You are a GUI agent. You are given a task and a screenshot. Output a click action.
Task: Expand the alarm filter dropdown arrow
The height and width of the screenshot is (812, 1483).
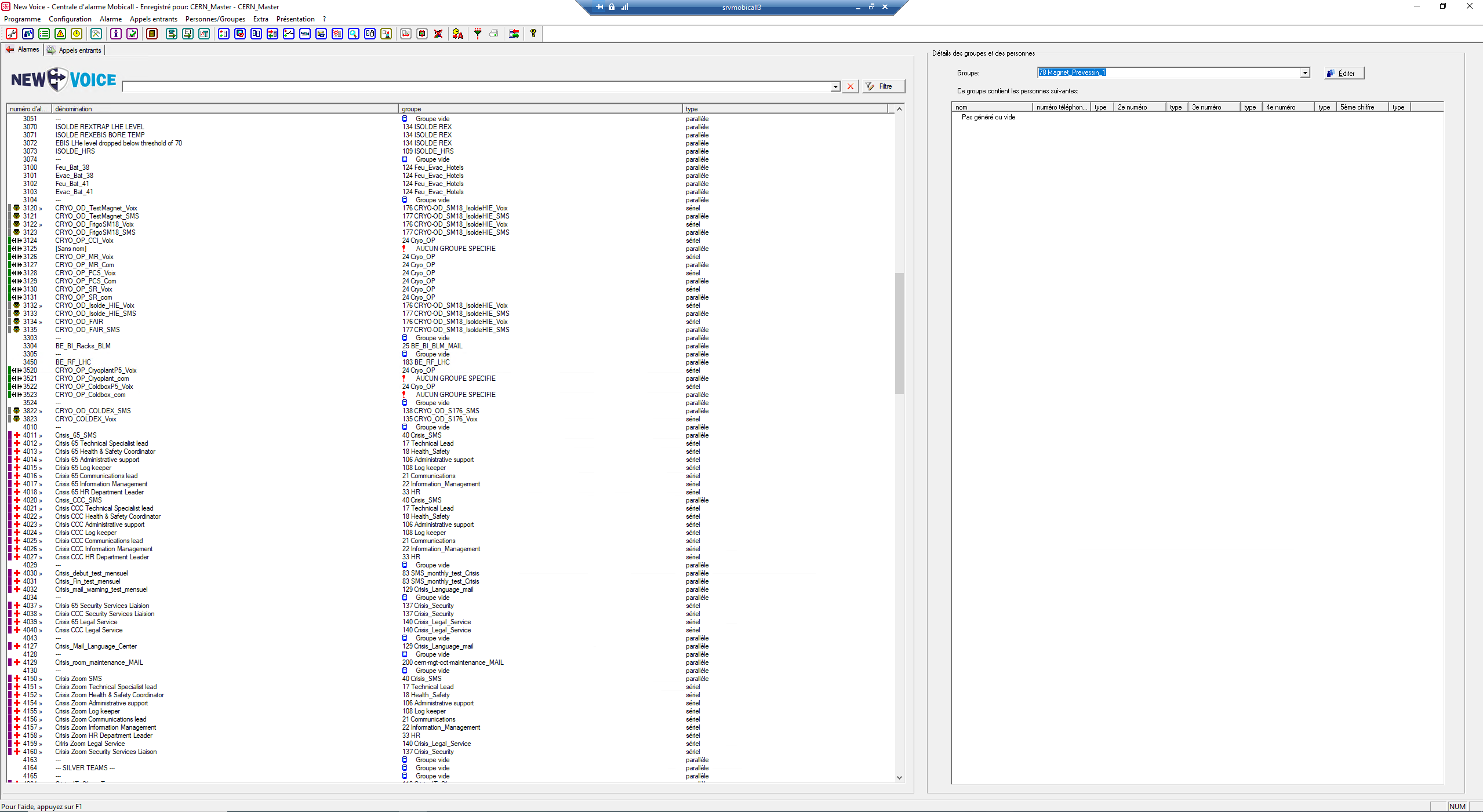(835, 86)
